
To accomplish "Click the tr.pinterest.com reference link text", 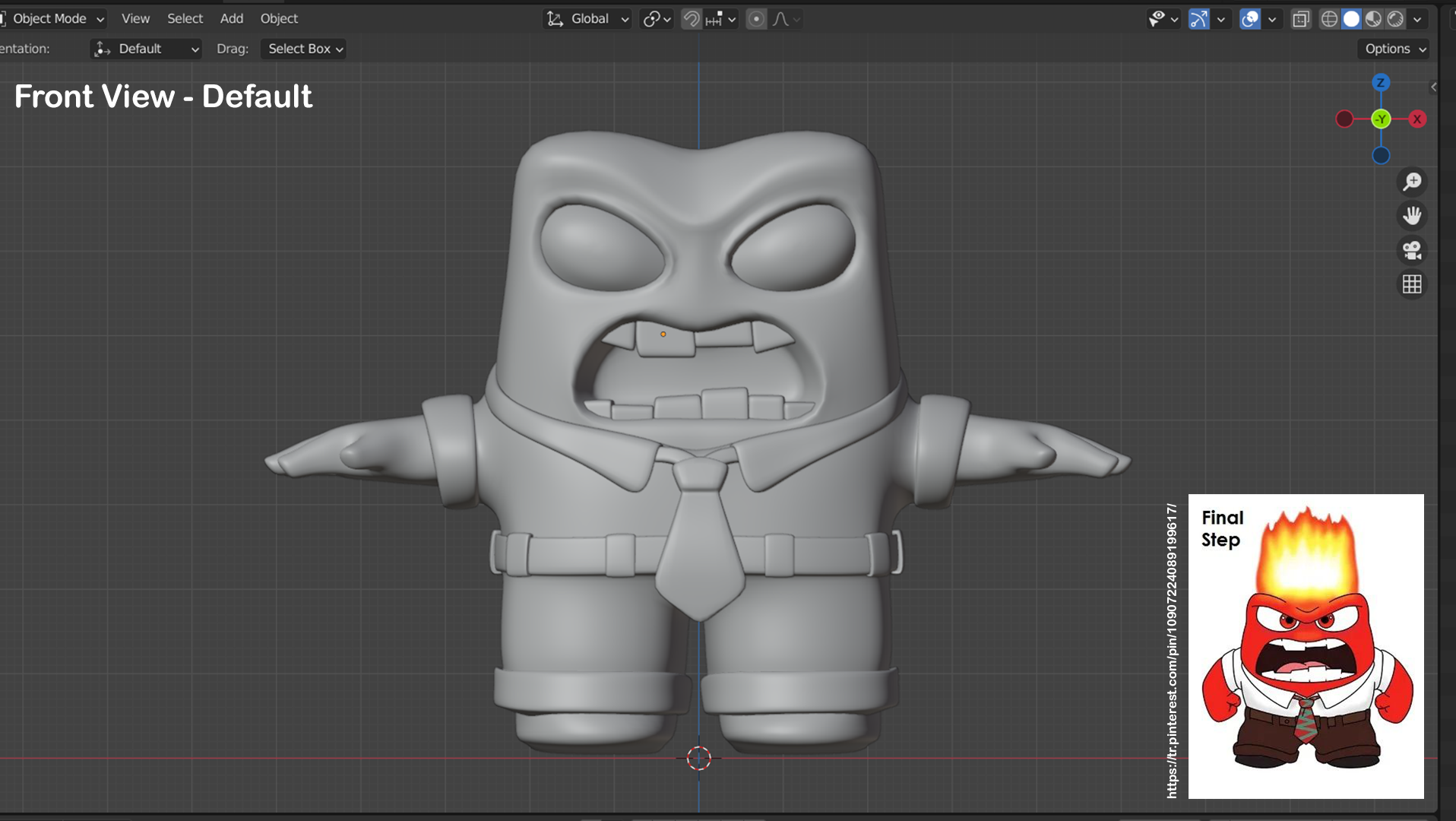I will [1172, 651].
